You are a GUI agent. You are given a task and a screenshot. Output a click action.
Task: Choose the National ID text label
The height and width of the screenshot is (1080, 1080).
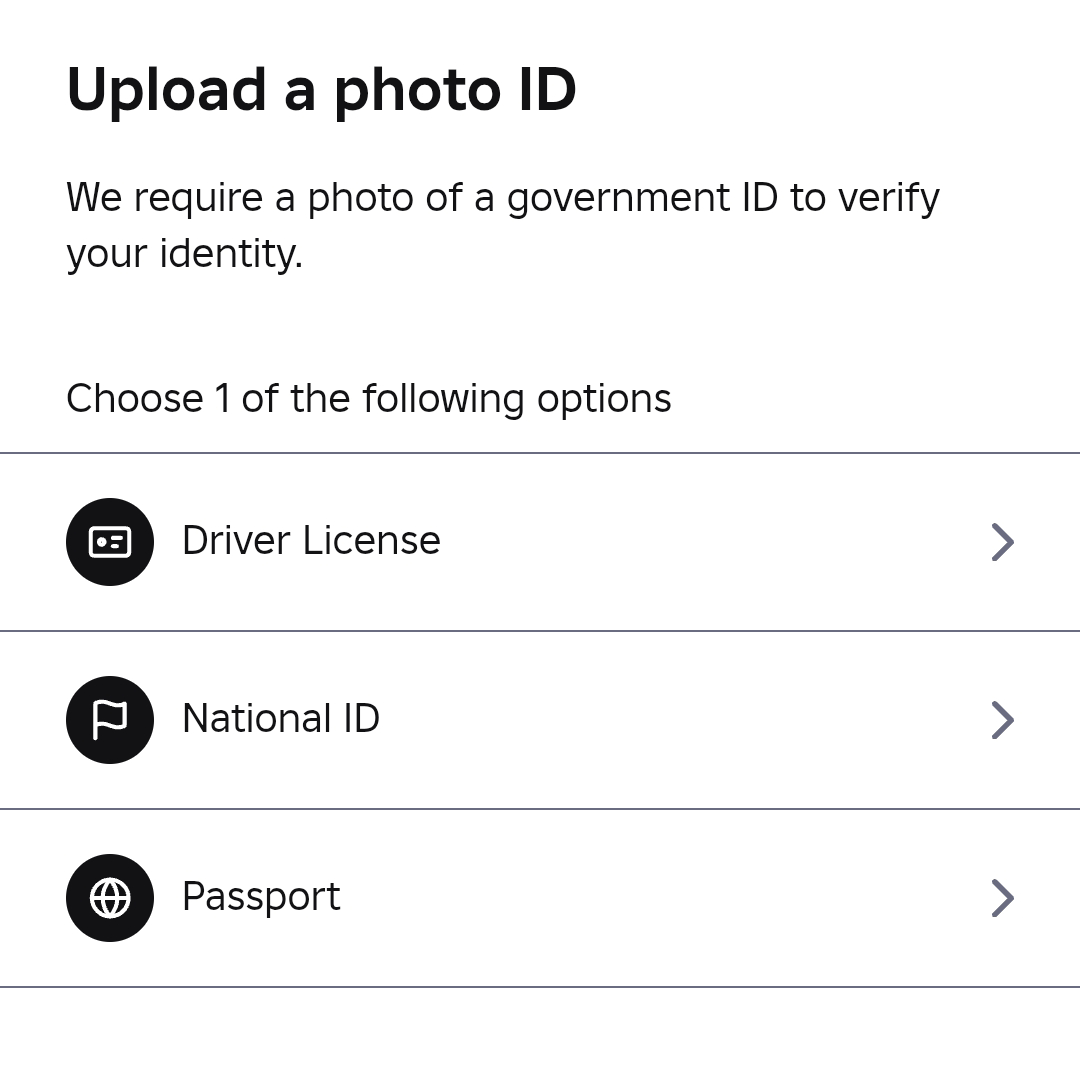coord(281,719)
